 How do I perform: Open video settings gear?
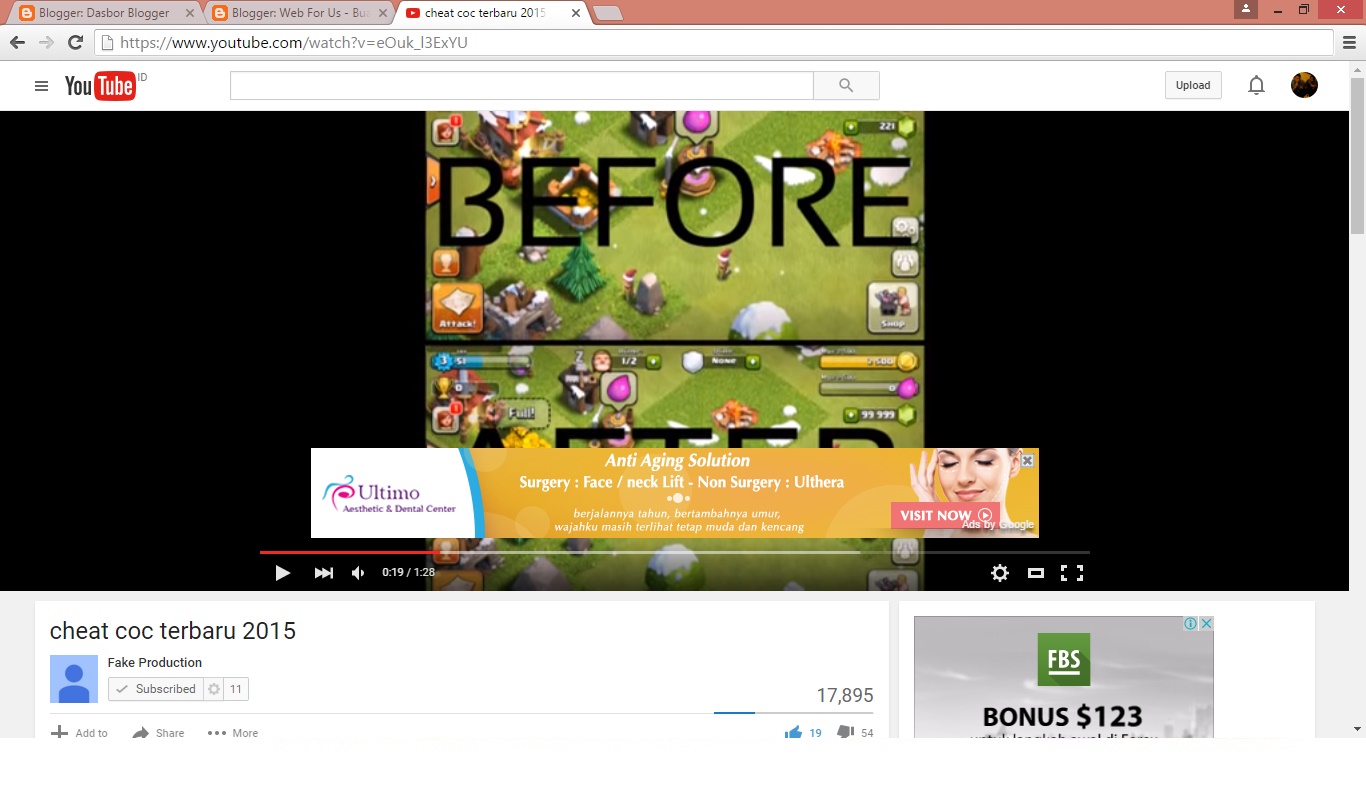[x=999, y=573]
